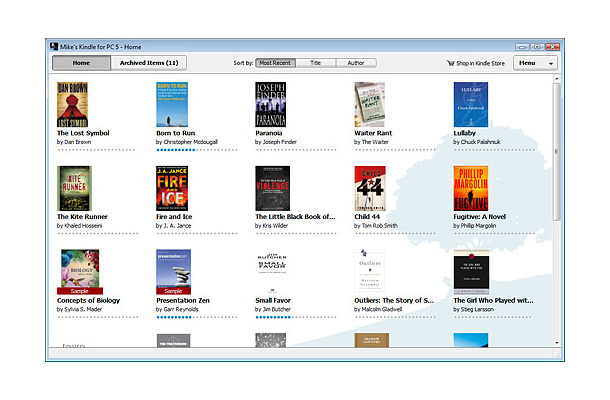The height and width of the screenshot is (400, 610).
Task: Expand the Menu dropdown
Action: click(x=535, y=63)
